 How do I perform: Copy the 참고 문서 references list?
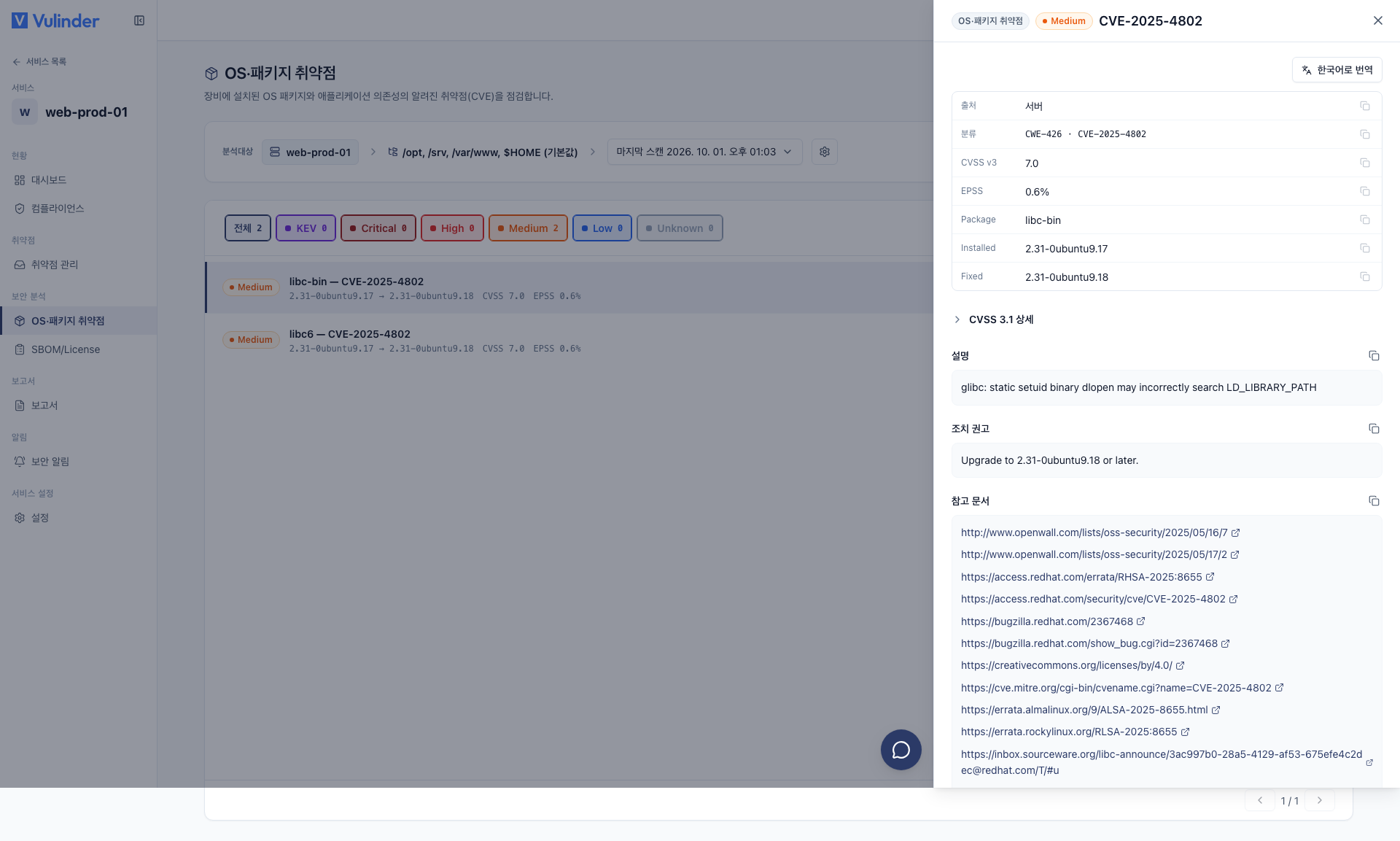point(1374,501)
